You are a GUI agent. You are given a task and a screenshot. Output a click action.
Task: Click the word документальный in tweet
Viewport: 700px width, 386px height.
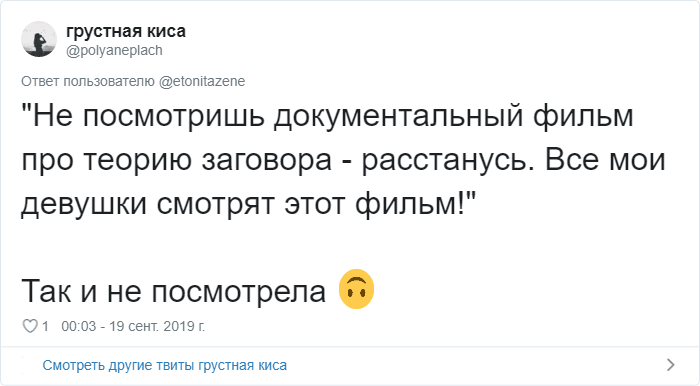[x=398, y=116]
